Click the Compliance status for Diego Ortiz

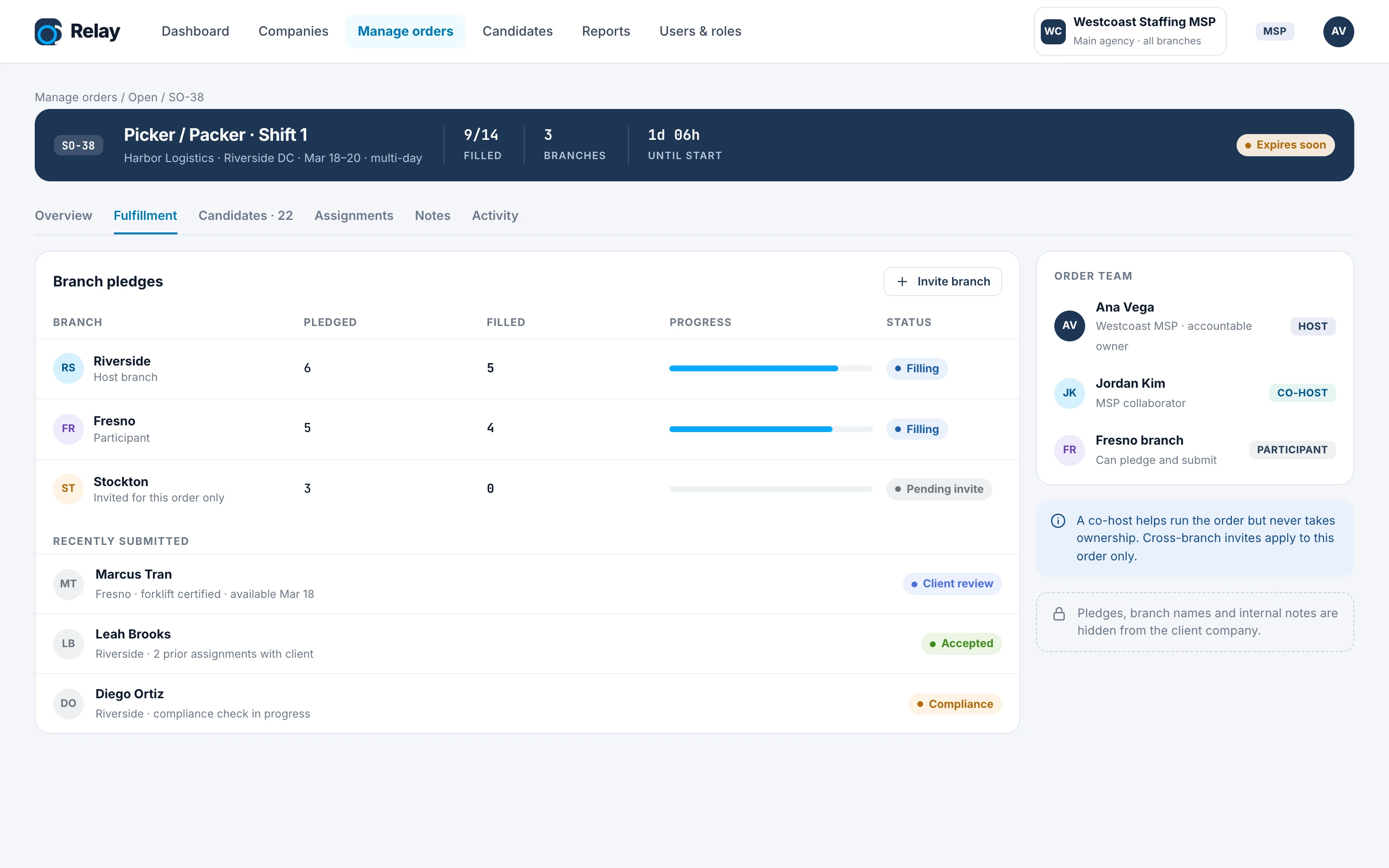(x=954, y=705)
